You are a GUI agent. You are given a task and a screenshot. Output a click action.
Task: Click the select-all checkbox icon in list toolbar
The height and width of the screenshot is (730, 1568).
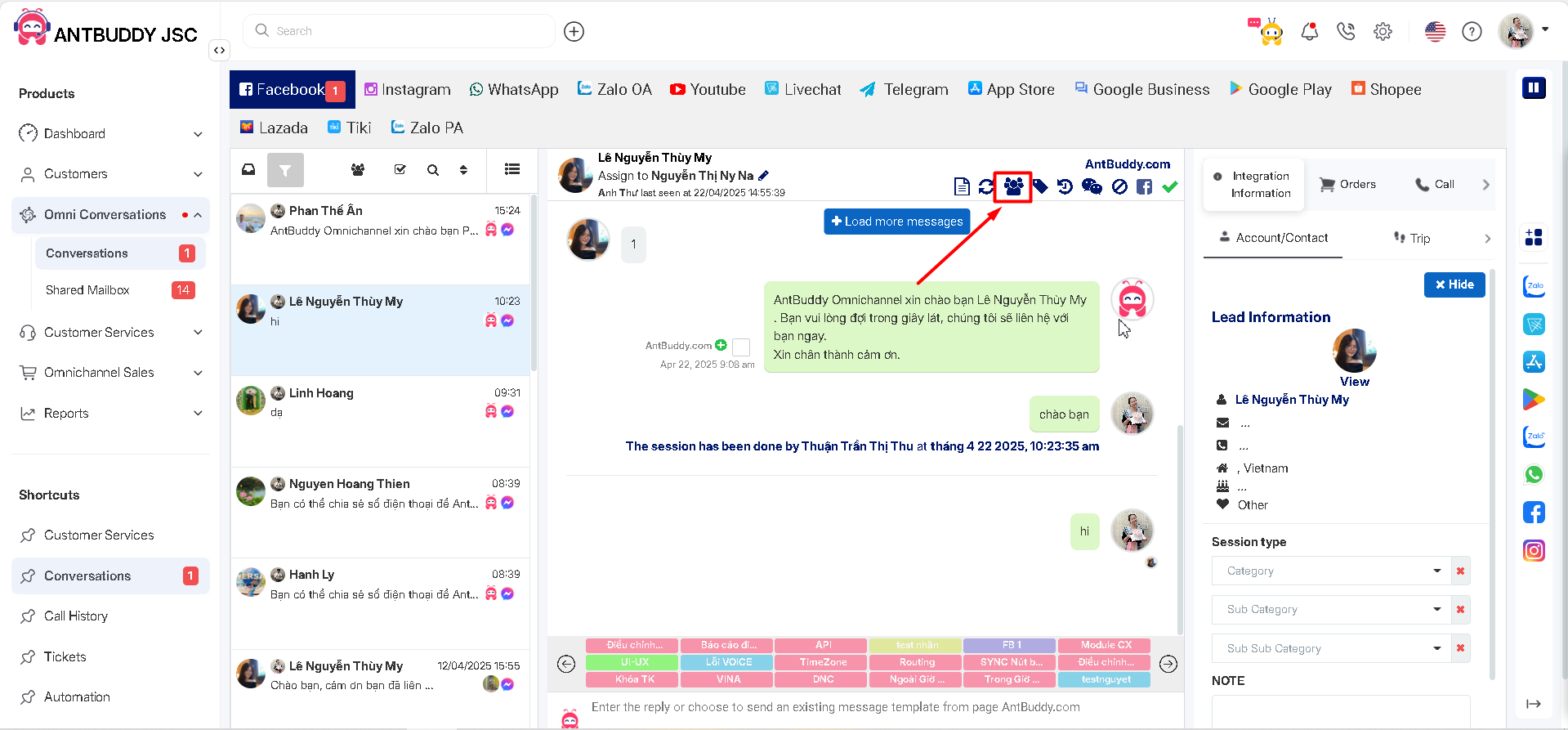[400, 170]
